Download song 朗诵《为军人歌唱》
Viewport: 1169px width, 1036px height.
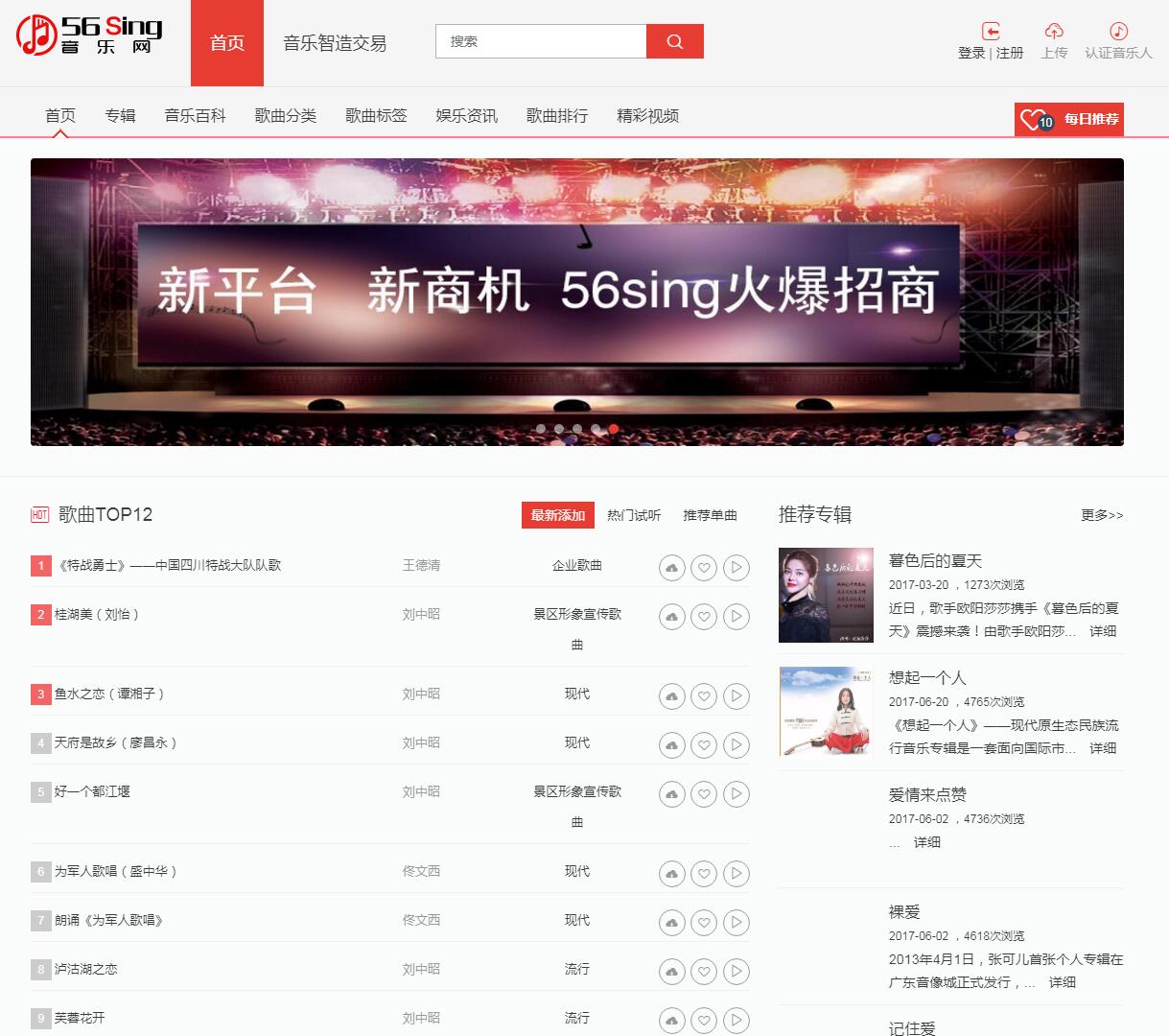671,923
